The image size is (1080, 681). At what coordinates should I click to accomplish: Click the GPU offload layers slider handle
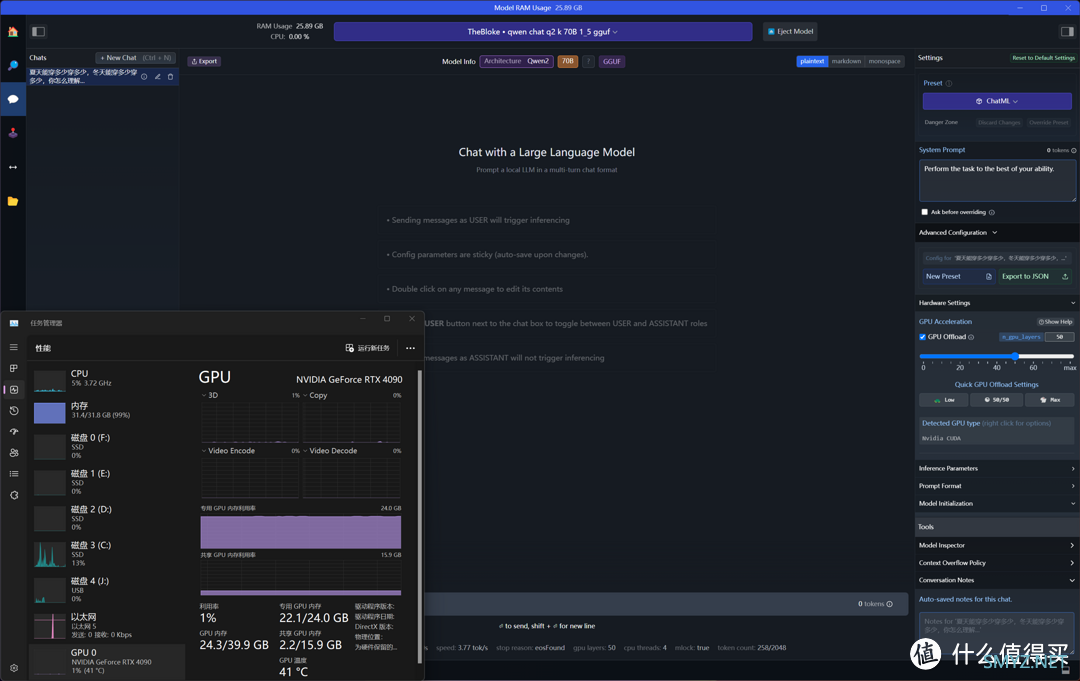click(x=1015, y=356)
